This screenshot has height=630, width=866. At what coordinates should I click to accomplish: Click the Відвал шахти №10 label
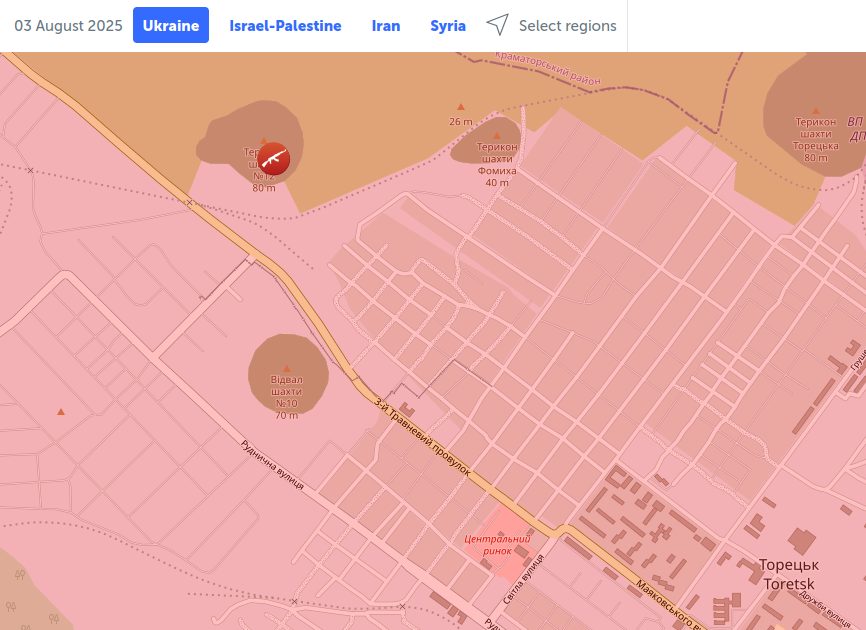coord(287,397)
